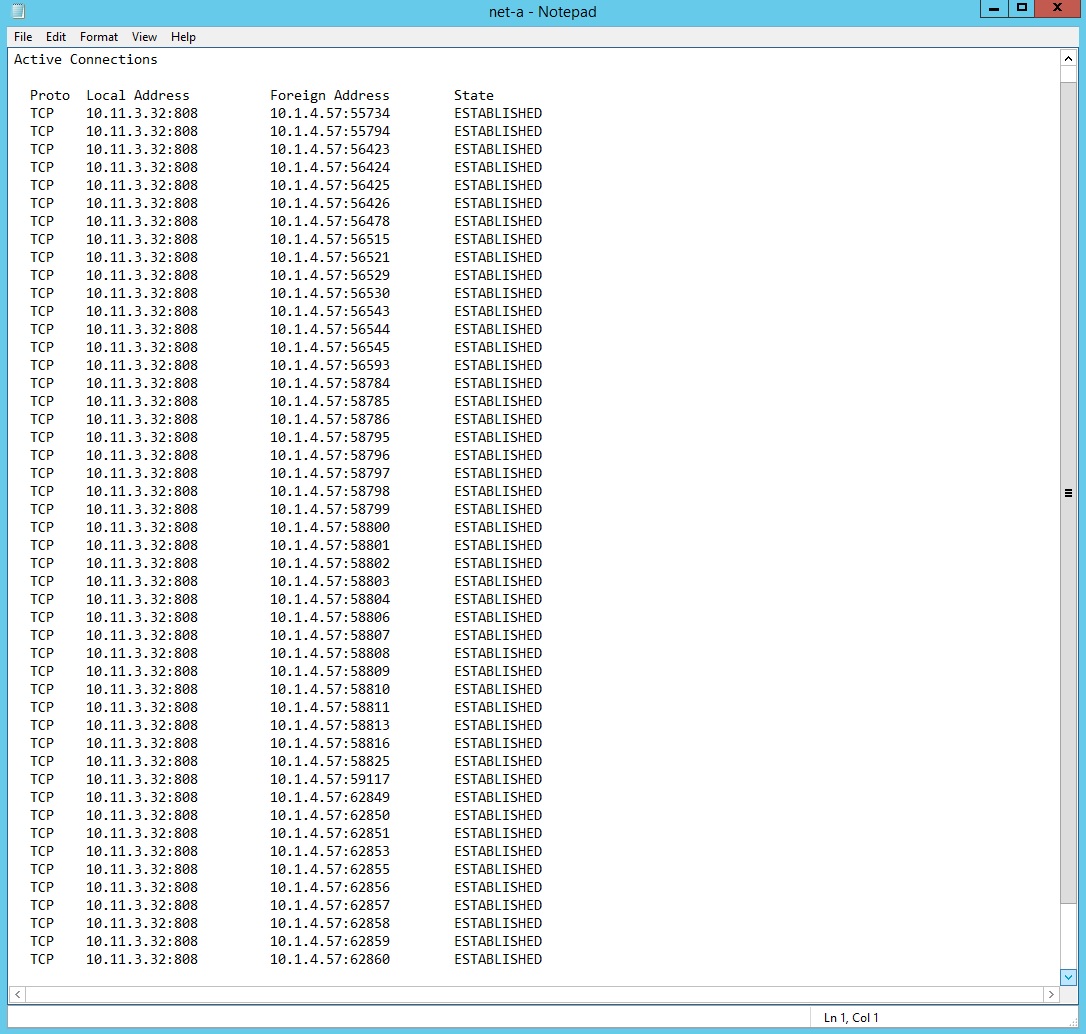This screenshot has width=1086, height=1034.
Task: Click the 'Local Address' column header
Action: click(x=137, y=96)
